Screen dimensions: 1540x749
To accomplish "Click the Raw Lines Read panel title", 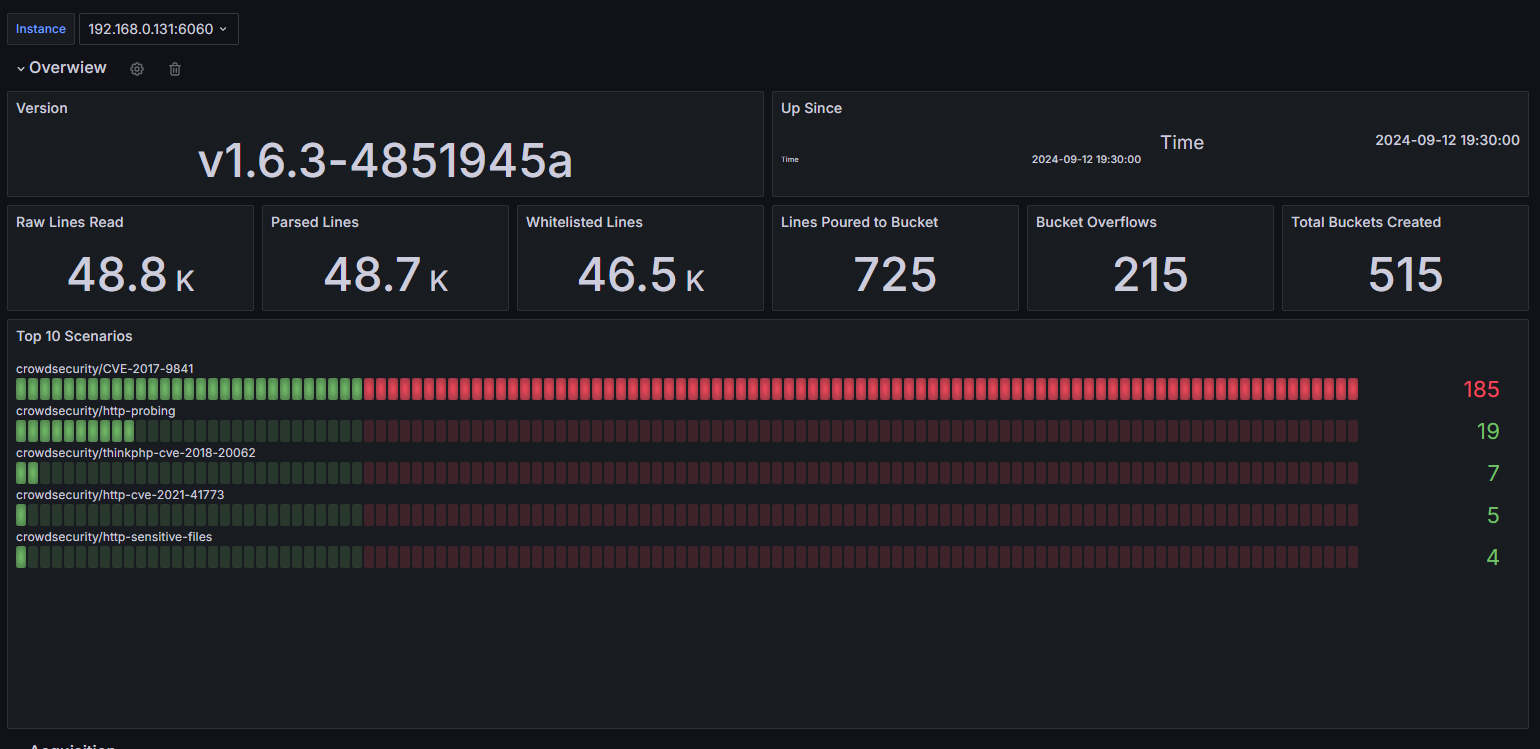I will pos(70,222).
